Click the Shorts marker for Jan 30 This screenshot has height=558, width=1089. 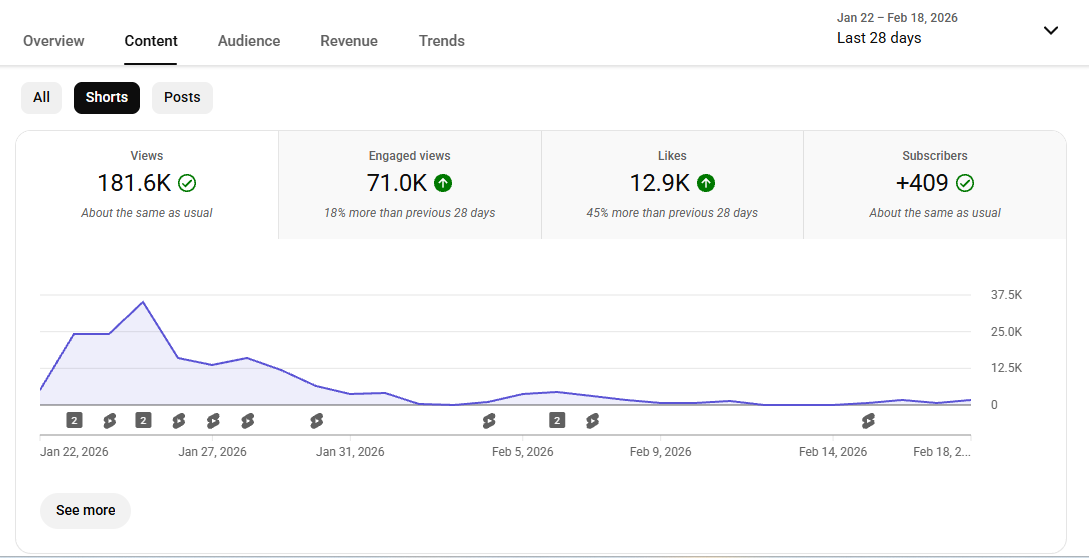(317, 421)
